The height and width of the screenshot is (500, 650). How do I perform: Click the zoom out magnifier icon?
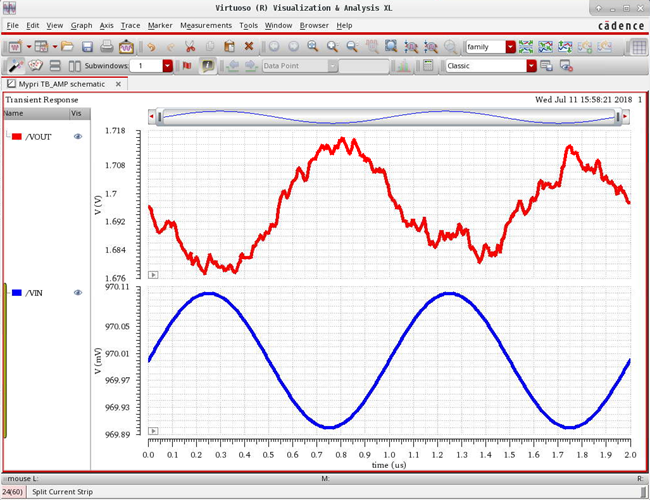[x=352, y=46]
